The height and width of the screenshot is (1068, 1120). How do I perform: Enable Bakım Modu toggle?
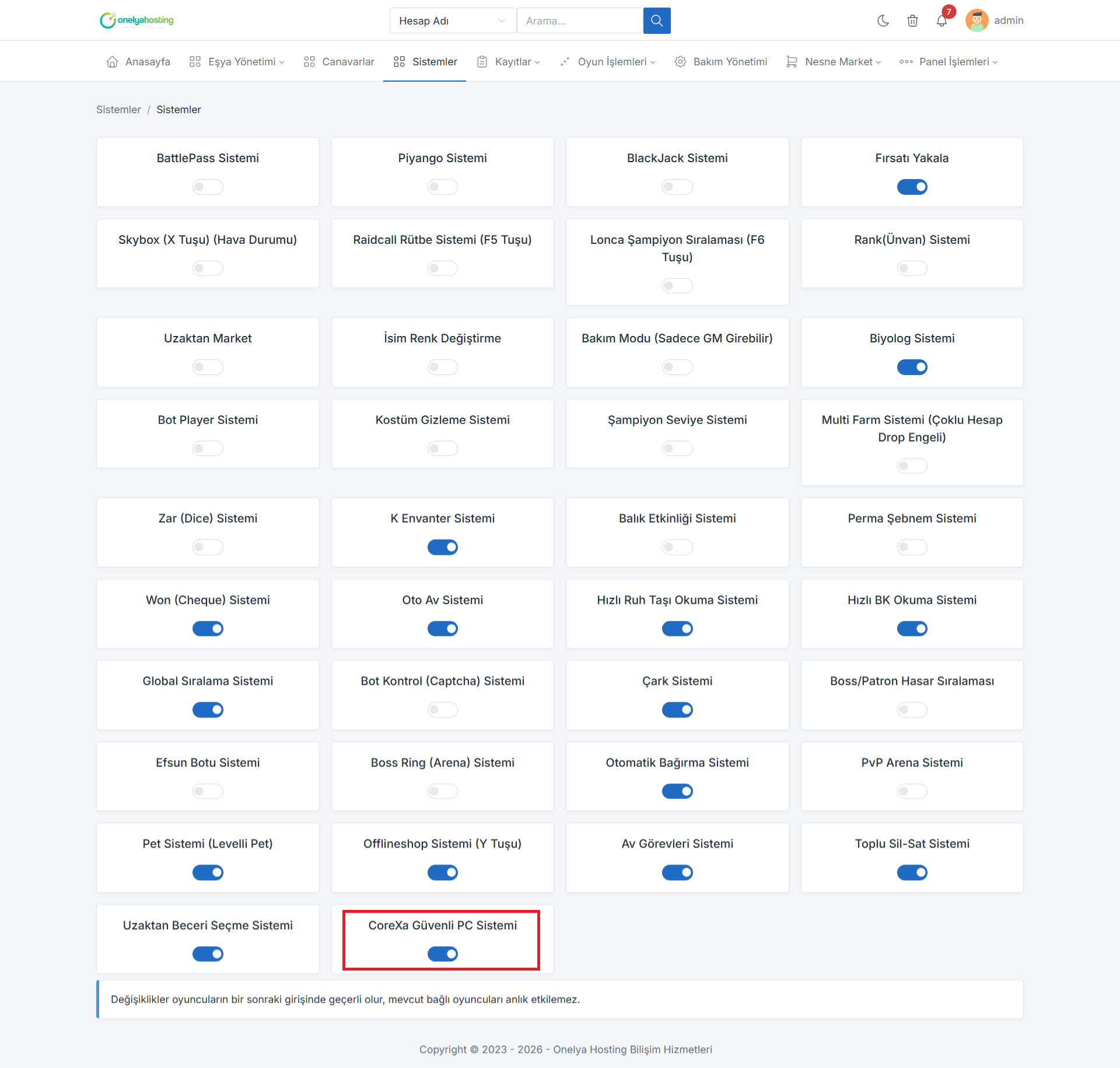coord(677,367)
